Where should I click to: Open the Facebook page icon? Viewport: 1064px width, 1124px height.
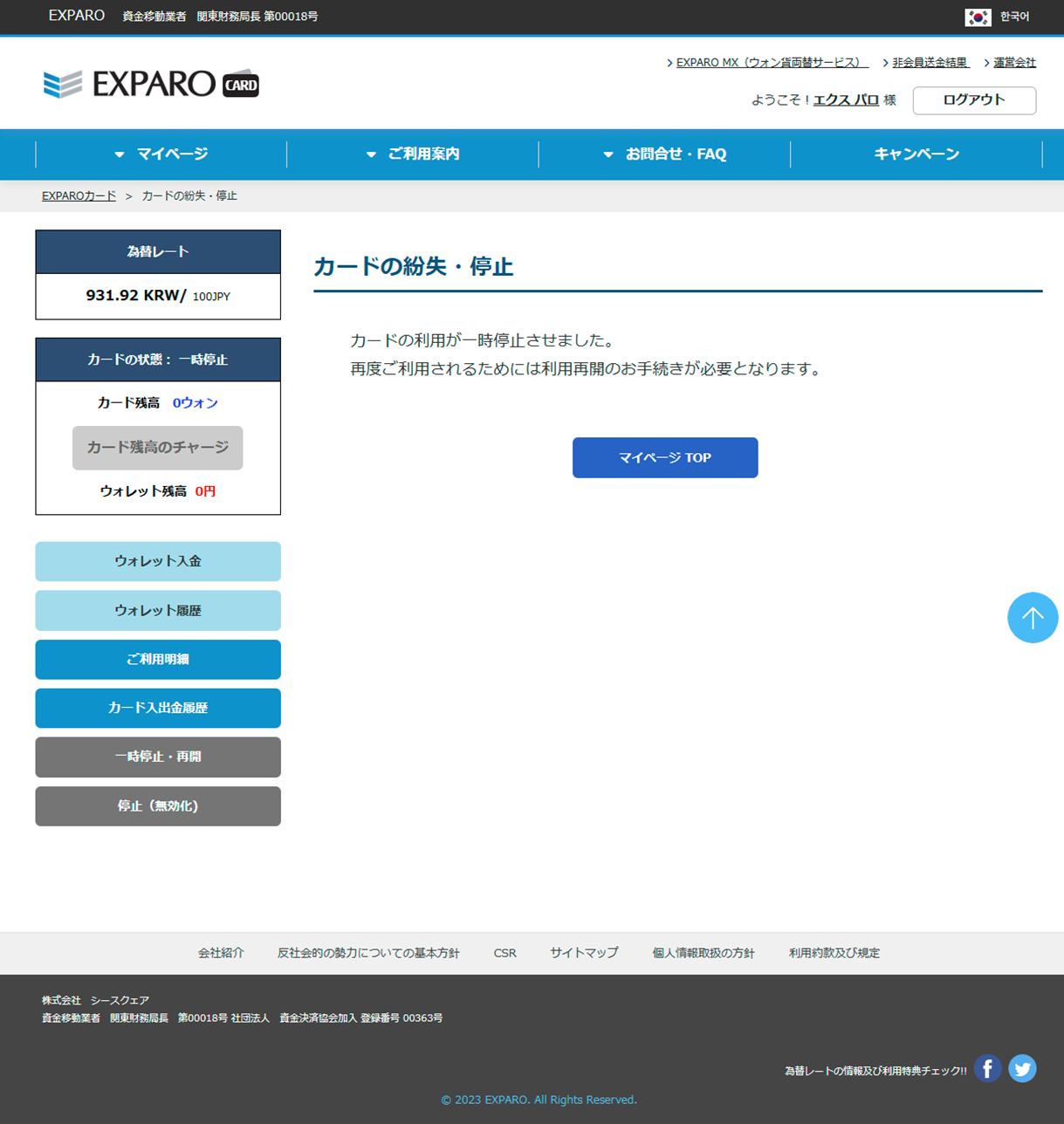[987, 1068]
